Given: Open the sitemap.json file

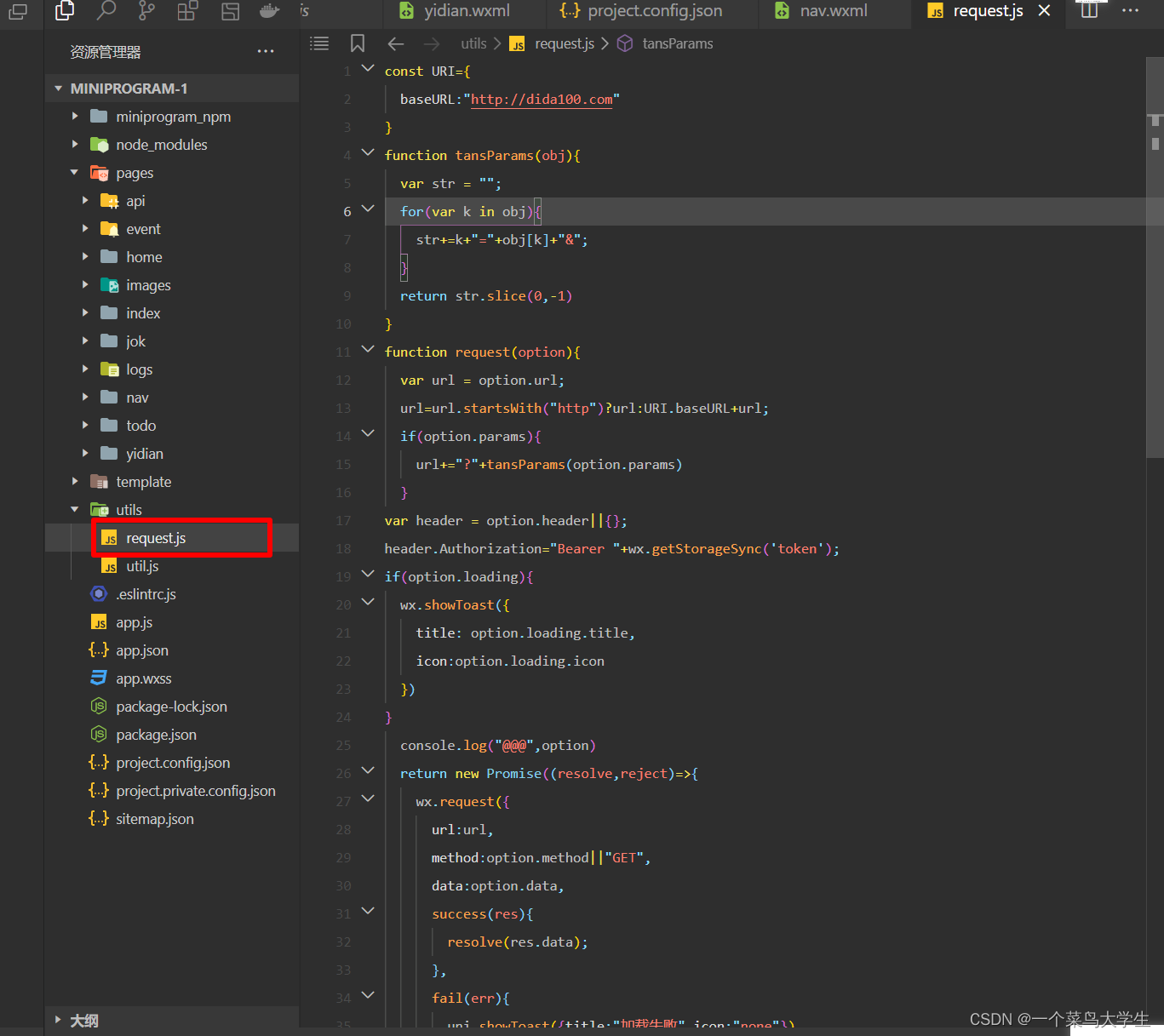Looking at the screenshot, I should tap(172, 819).
